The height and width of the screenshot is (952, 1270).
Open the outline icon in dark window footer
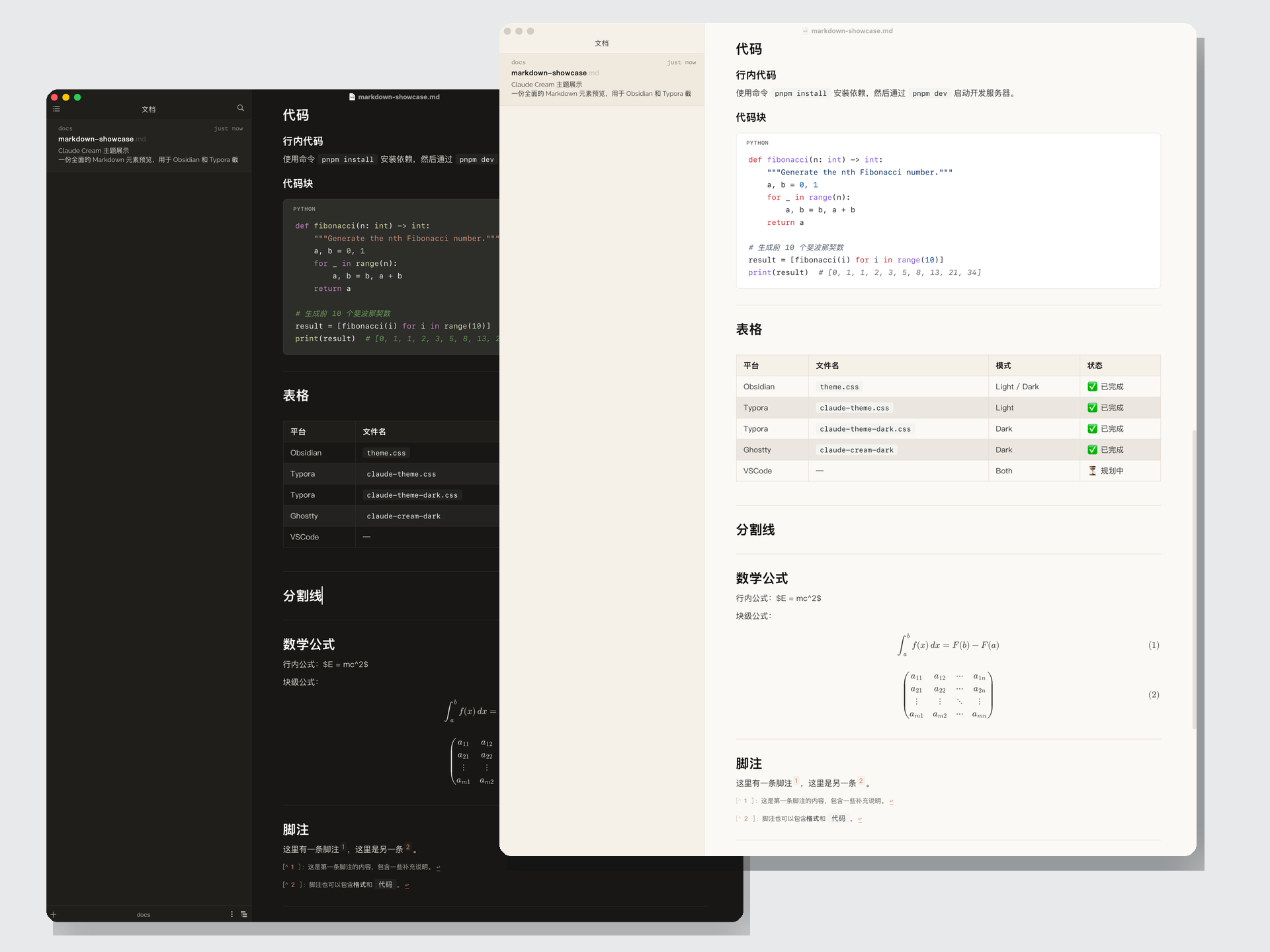click(x=244, y=914)
